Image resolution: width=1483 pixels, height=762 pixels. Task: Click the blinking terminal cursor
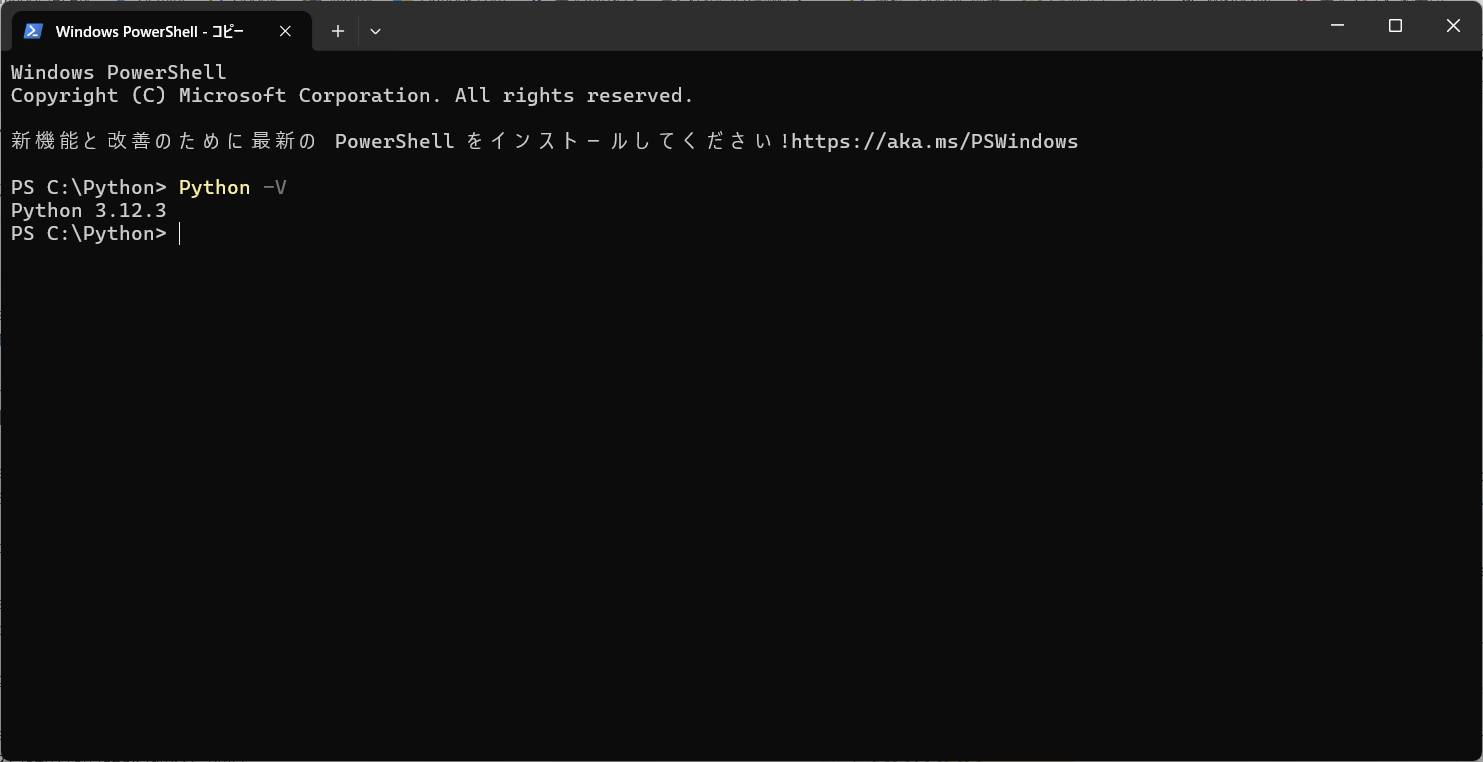180,233
